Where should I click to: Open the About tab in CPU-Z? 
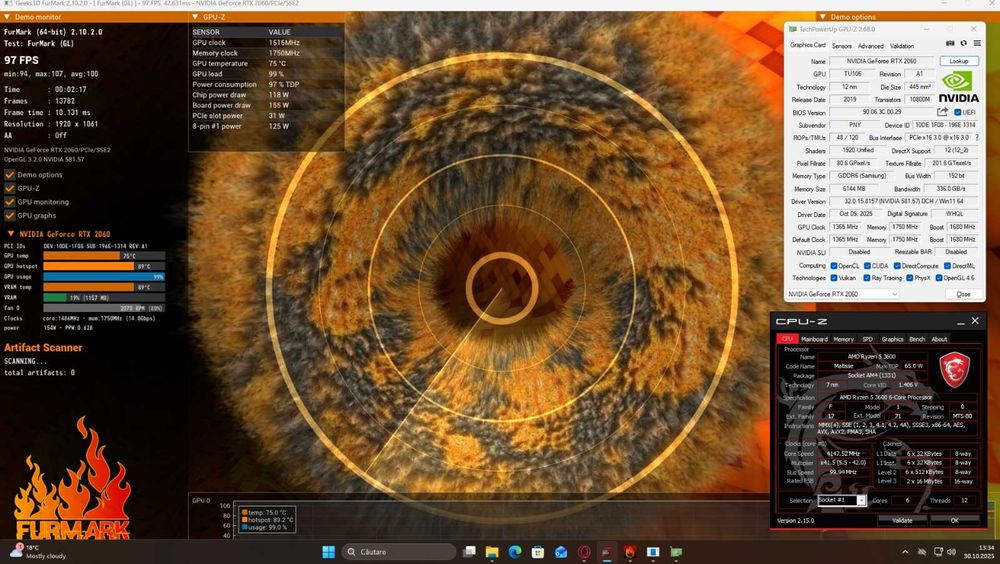point(939,339)
